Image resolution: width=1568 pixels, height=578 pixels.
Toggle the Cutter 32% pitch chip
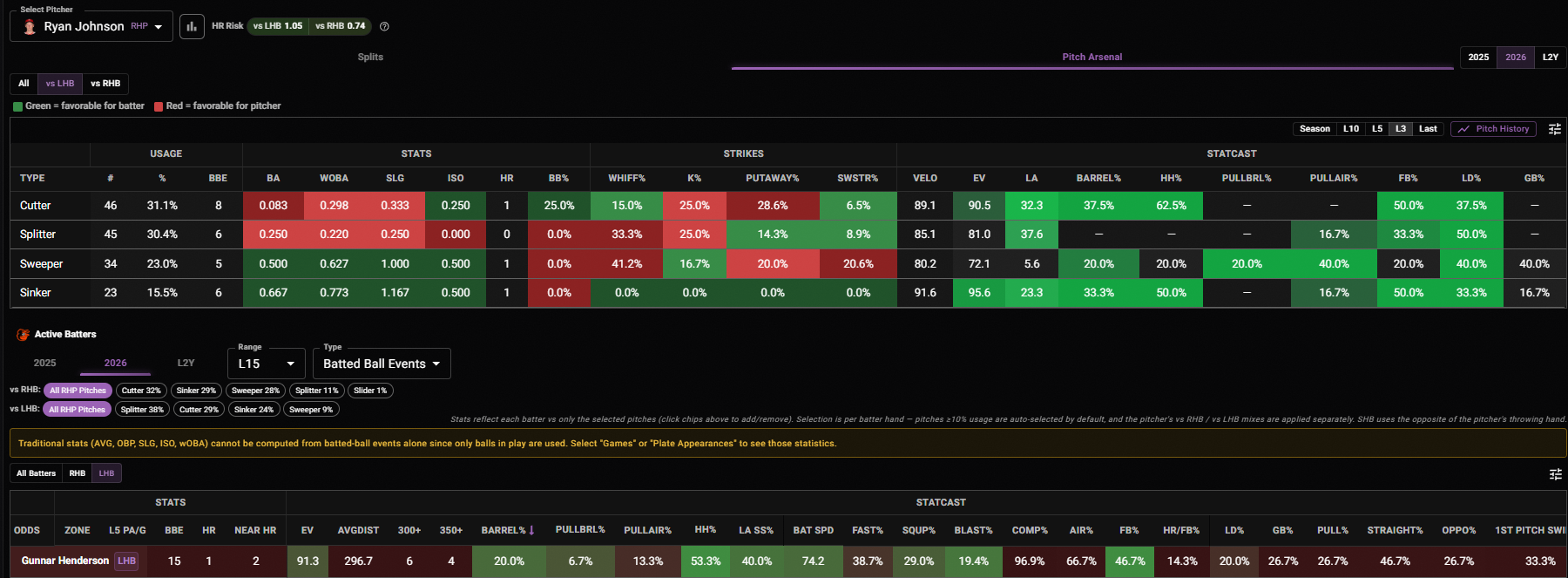pos(141,391)
